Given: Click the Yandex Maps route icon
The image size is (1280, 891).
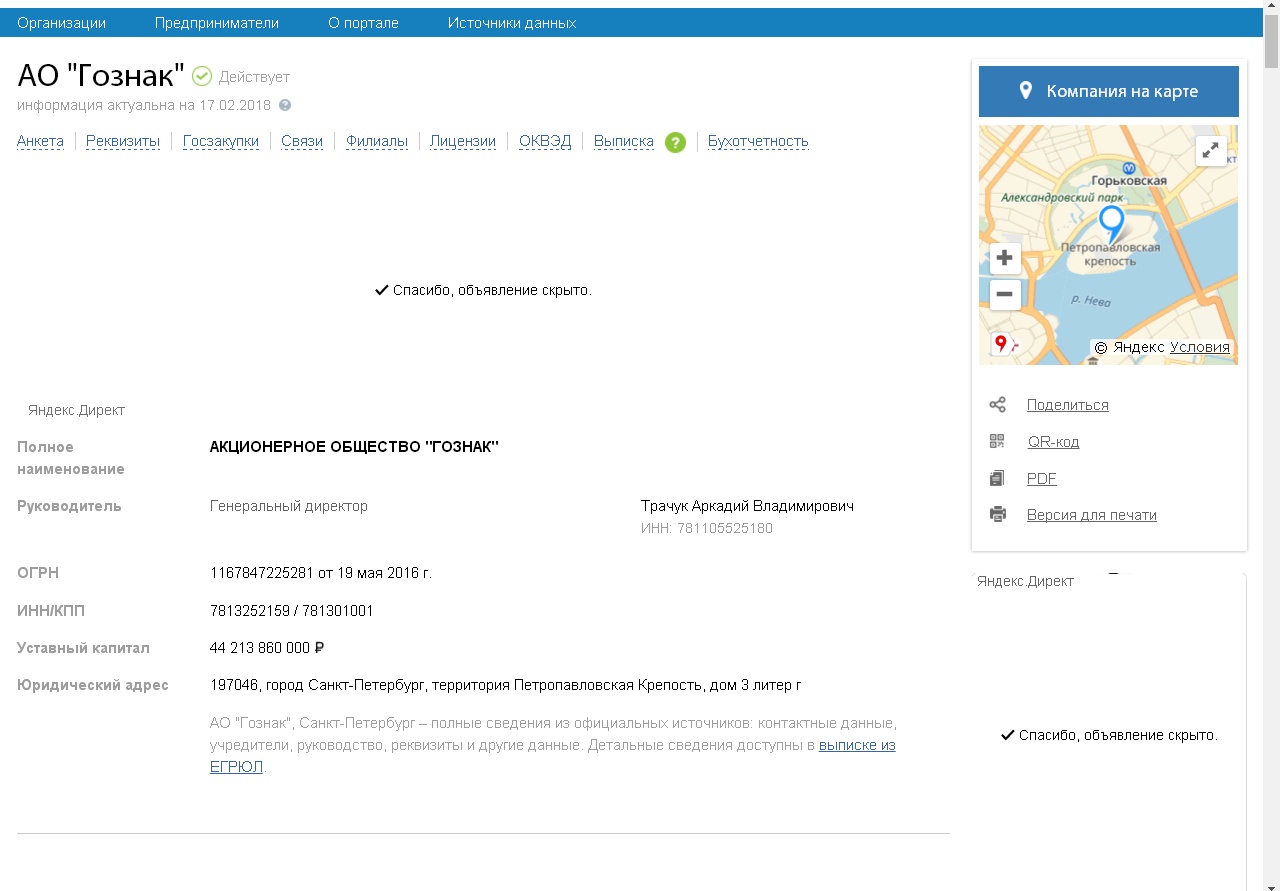Looking at the screenshot, I should pos(1003,345).
